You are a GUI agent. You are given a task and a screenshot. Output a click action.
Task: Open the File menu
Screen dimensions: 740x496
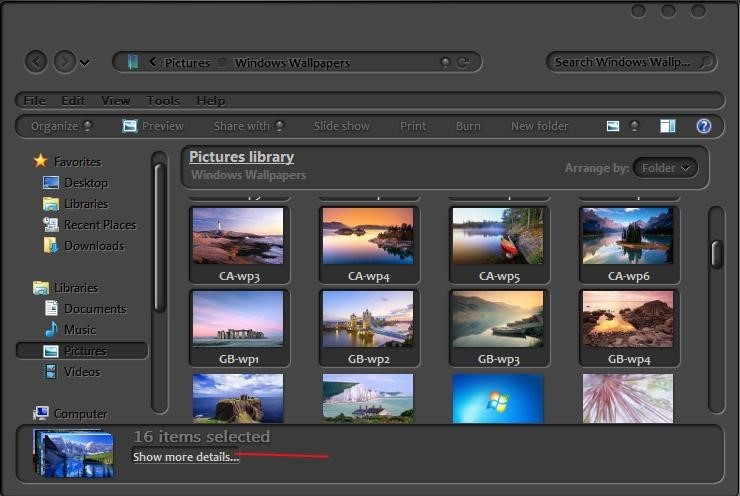pos(34,101)
